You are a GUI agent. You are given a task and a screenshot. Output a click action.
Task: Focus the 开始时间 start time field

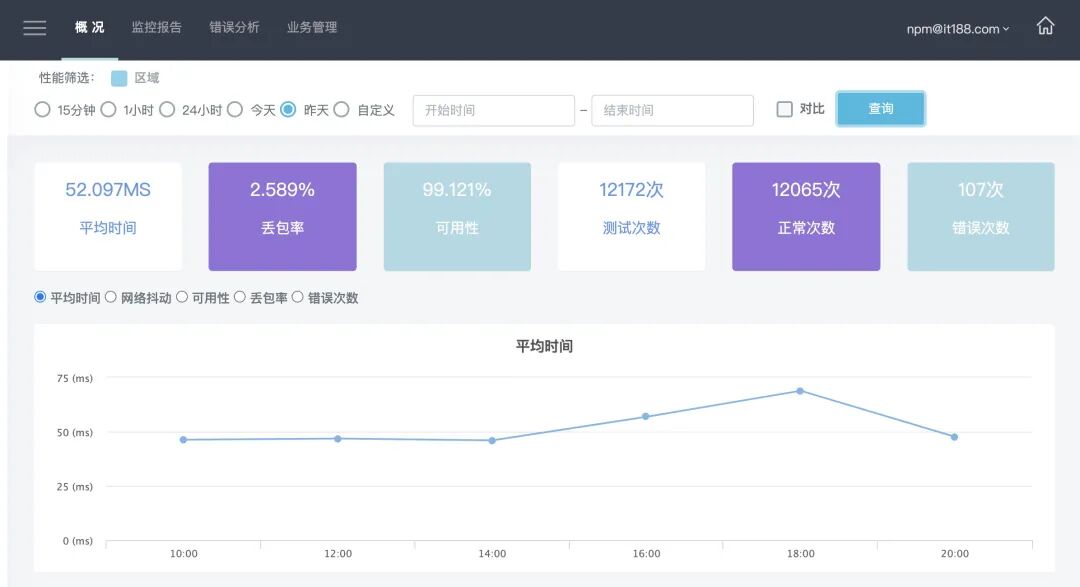pyautogui.click(x=494, y=110)
